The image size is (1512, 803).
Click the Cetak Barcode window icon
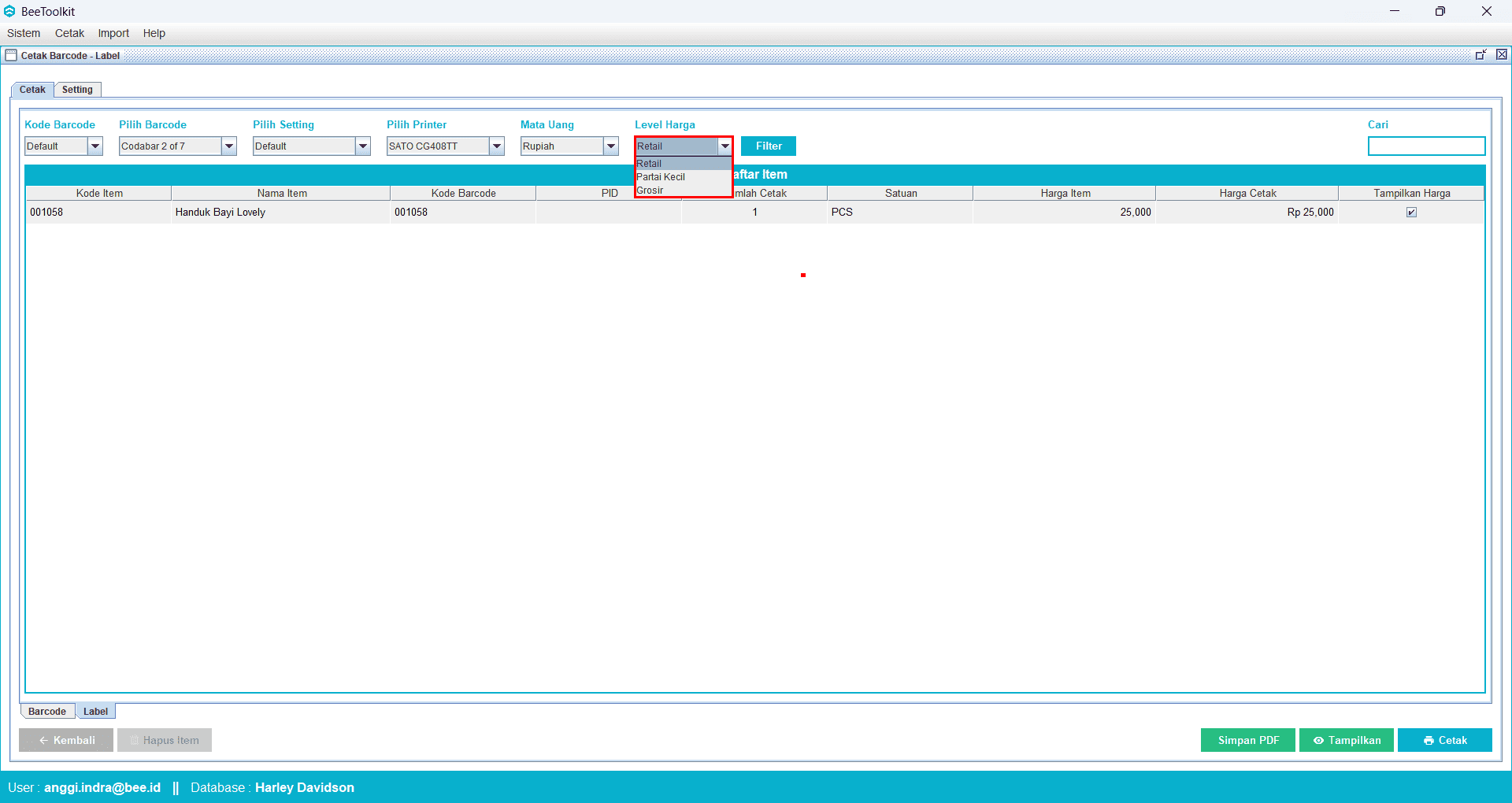pos(11,55)
